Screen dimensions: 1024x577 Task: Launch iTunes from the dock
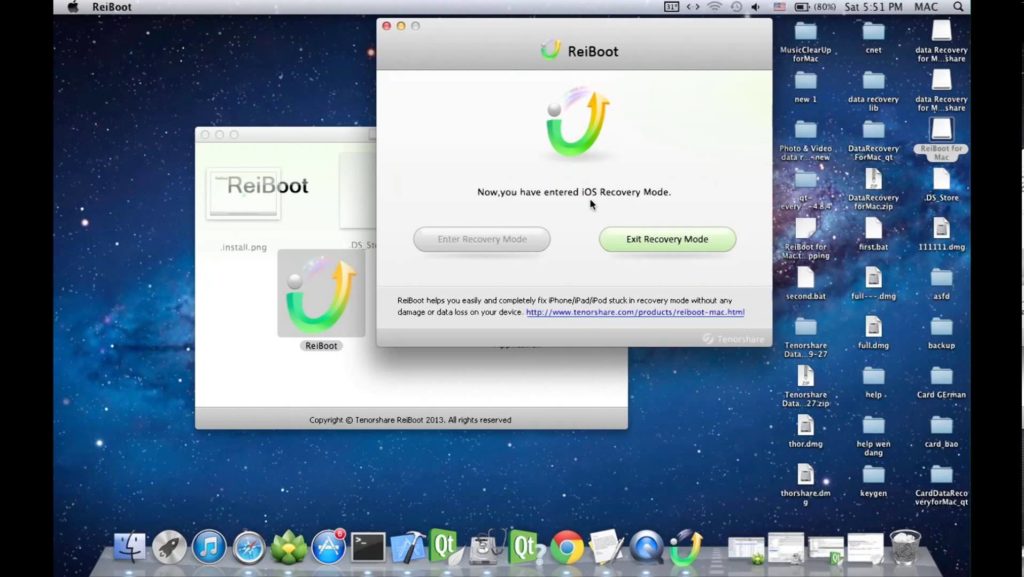[x=209, y=547]
